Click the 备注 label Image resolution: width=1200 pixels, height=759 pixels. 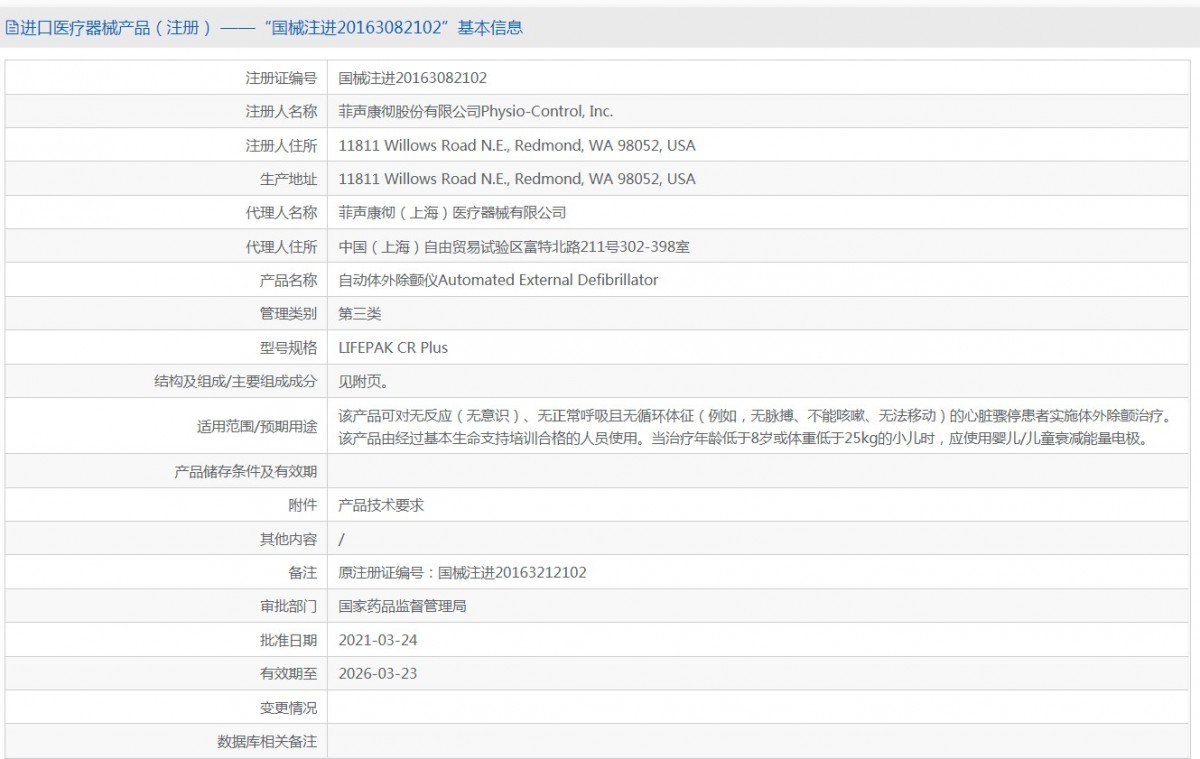click(303, 573)
